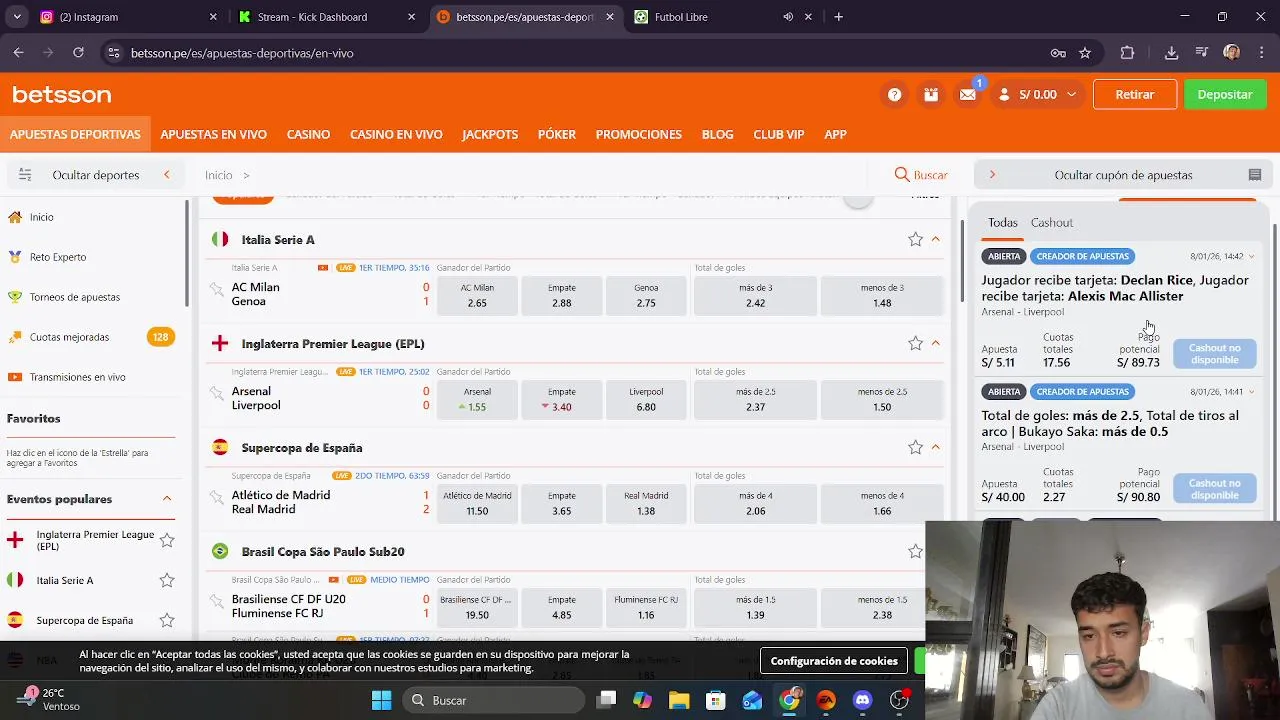Screen dimensions: 1280x720
Task: Open the messages envelope icon
Action: (x=967, y=95)
